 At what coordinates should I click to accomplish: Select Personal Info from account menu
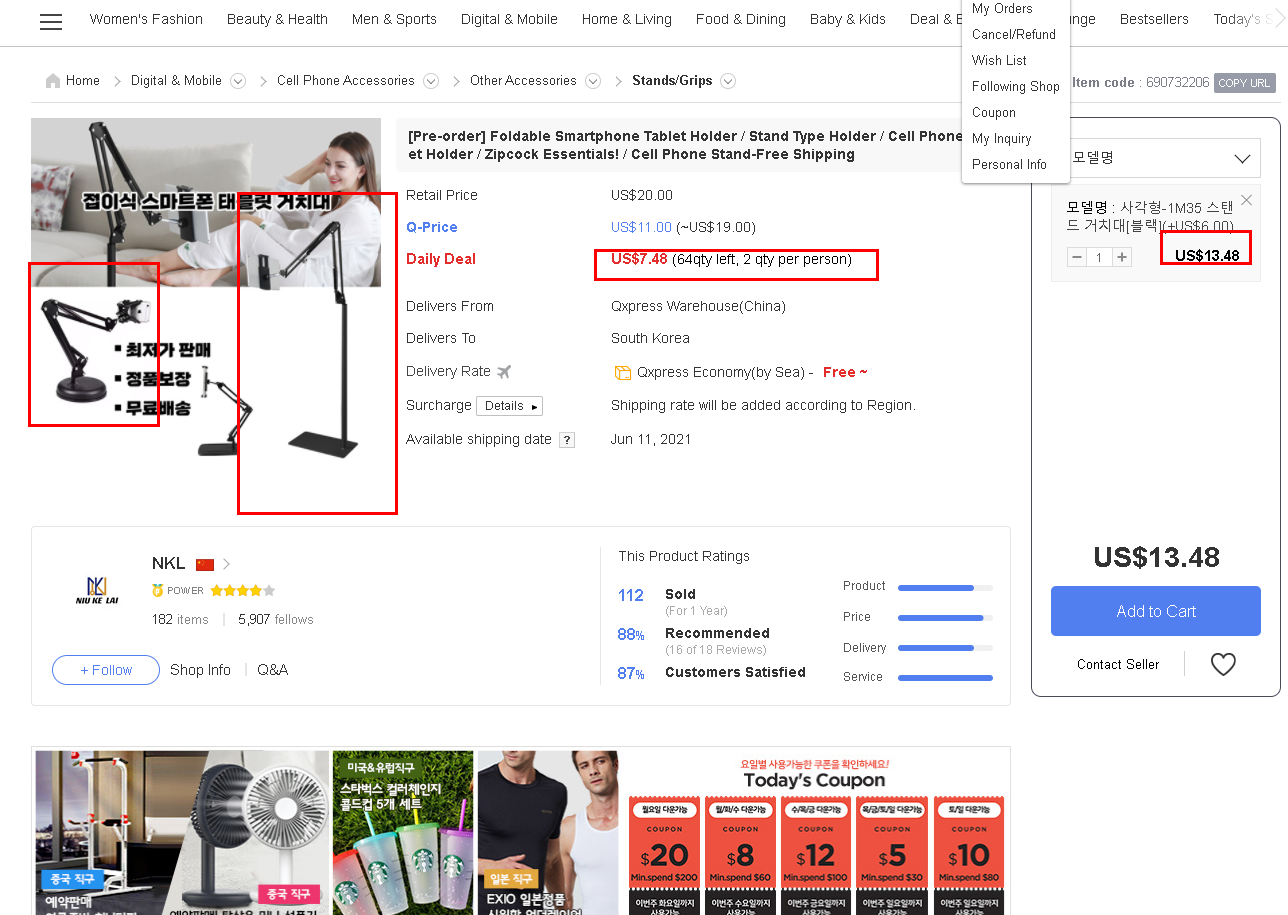(1009, 165)
